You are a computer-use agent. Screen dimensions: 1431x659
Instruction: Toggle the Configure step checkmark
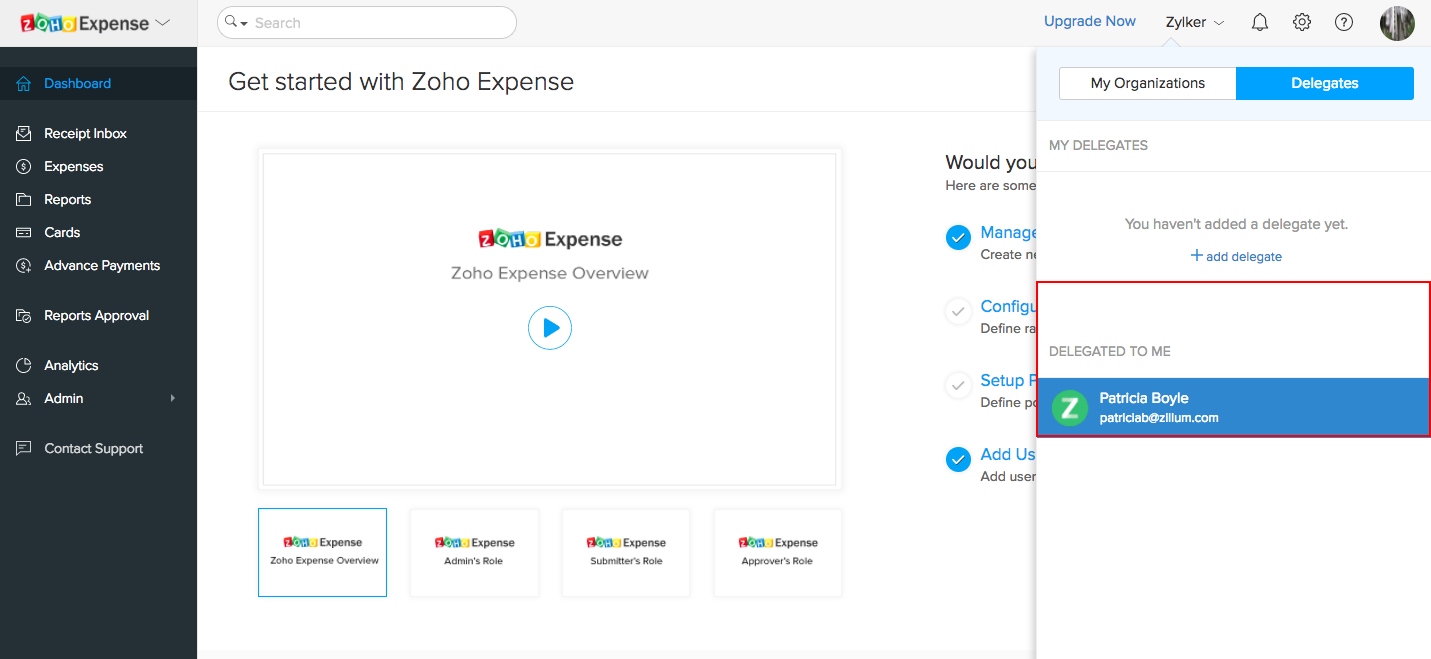pos(958,311)
